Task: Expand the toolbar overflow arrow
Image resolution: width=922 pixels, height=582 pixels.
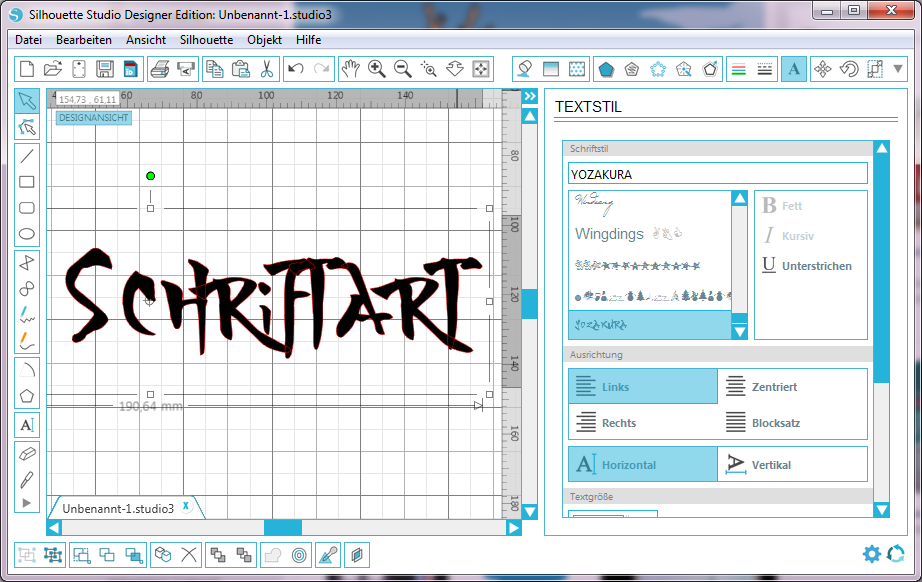Action: coord(898,69)
